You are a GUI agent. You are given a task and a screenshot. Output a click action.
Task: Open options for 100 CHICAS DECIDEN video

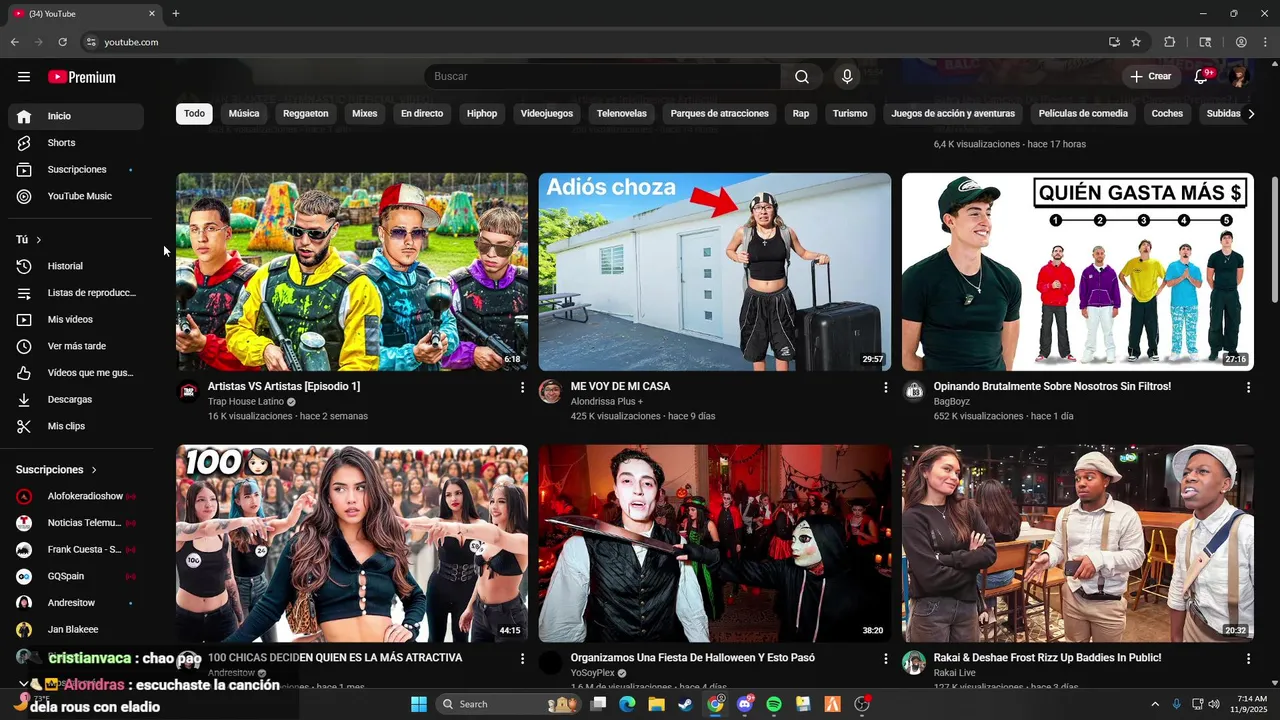[x=522, y=659]
